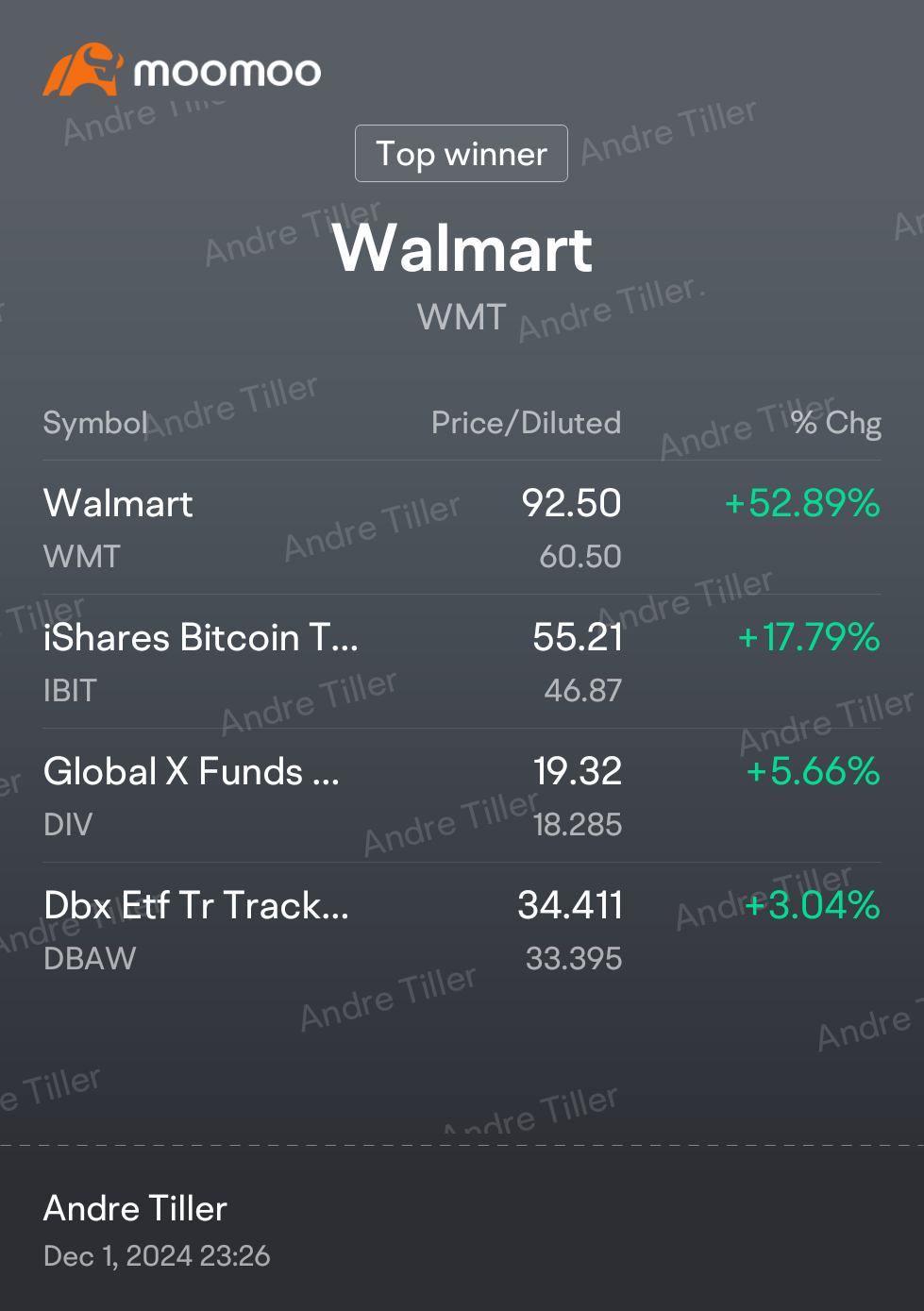Viewport: 924px width, 1311px height.
Task: Open the large Walmart title
Action: coord(462,248)
